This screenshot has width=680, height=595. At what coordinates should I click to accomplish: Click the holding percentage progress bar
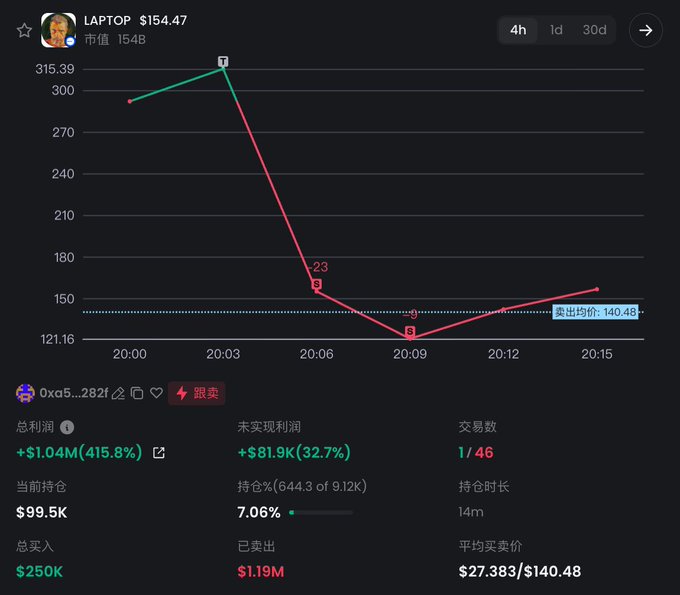321,513
